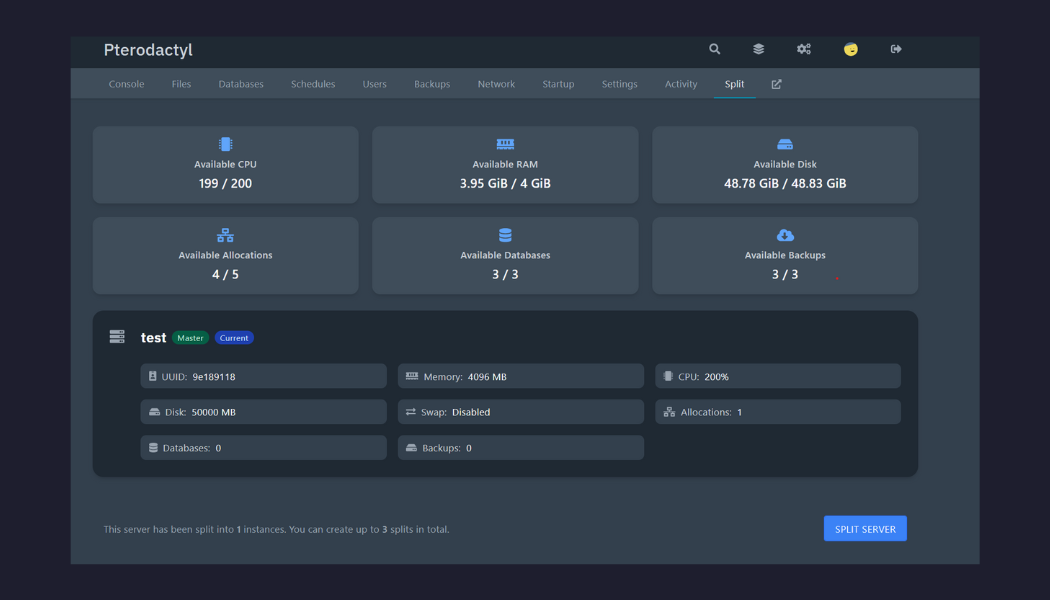Image resolution: width=1050 pixels, height=600 pixels.
Task: Click the memory icon next to Memory: 4096 MB
Action: (x=412, y=376)
